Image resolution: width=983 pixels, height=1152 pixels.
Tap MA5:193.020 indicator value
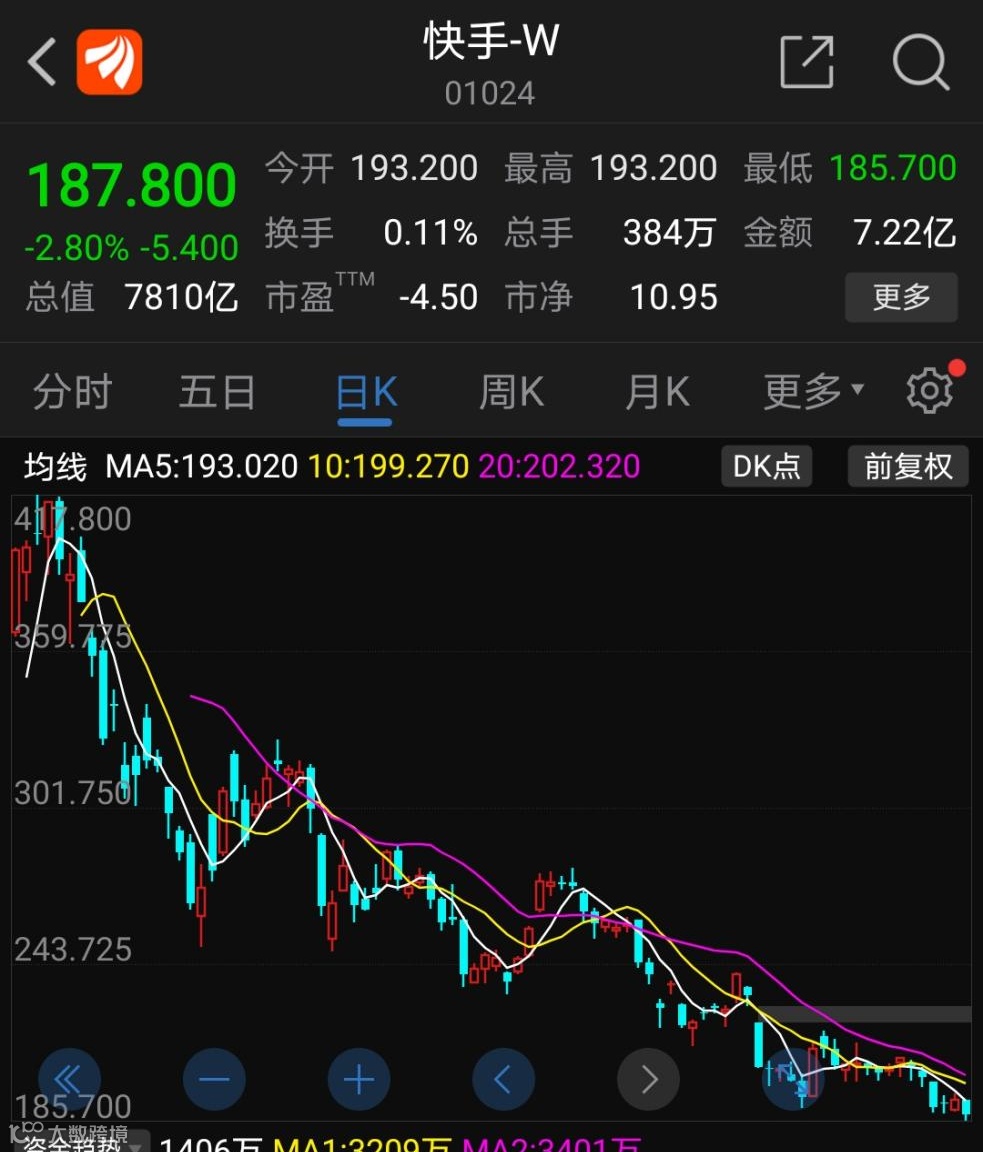tap(202, 467)
